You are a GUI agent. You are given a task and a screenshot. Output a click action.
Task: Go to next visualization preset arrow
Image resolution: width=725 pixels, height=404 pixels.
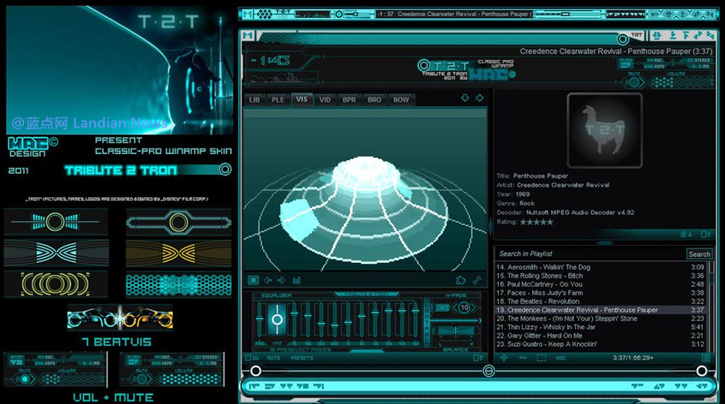pyautogui.click(x=282, y=280)
